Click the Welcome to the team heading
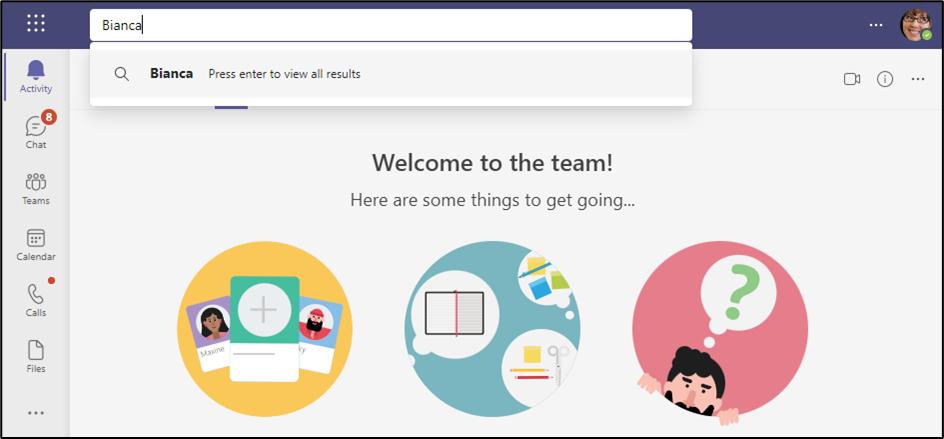The width and height of the screenshot is (944, 439). pos(492,163)
